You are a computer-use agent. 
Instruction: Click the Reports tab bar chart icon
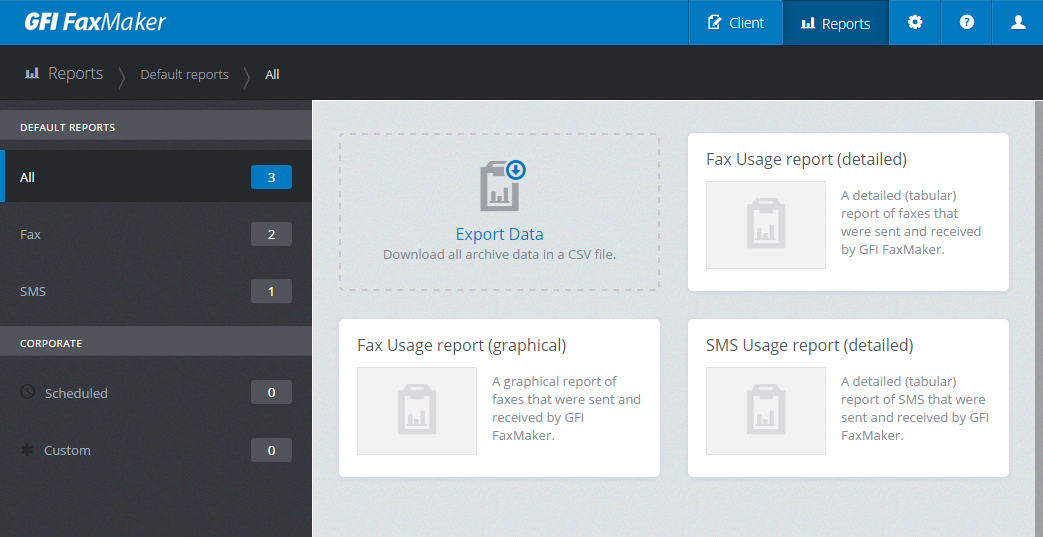click(x=808, y=23)
